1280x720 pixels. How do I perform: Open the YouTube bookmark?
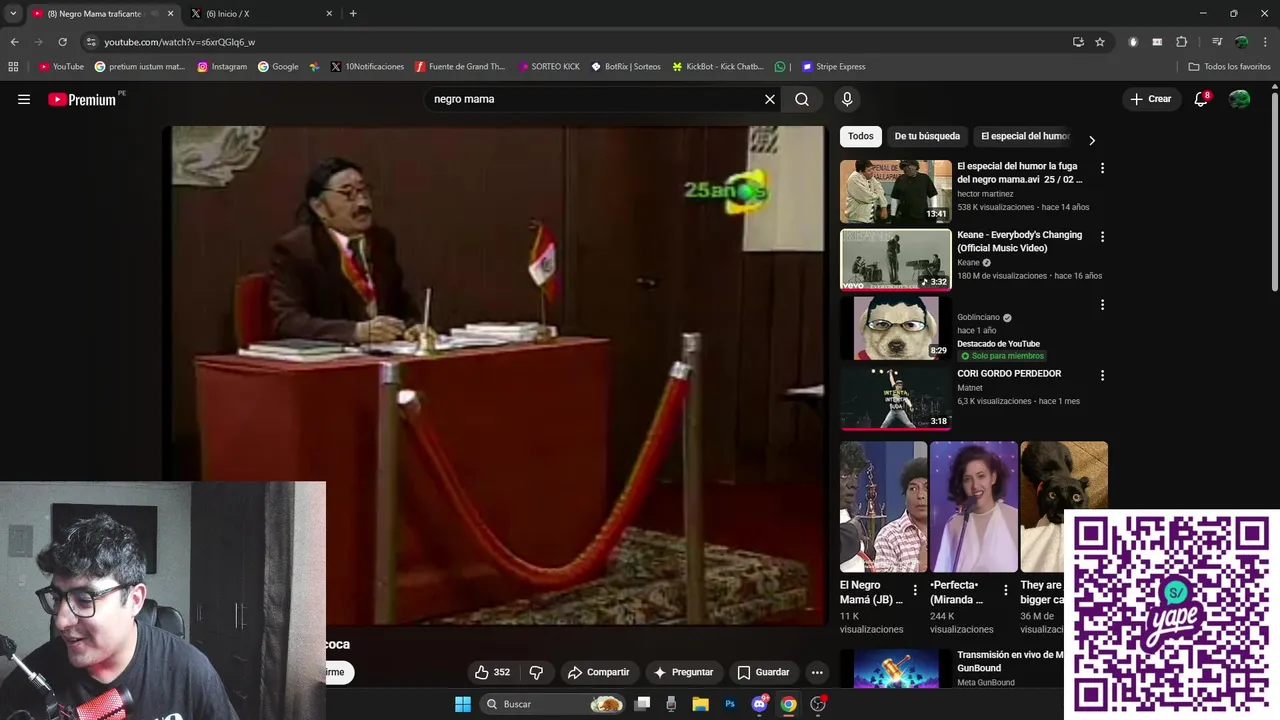pyautogui.click(x=61, y=67)
